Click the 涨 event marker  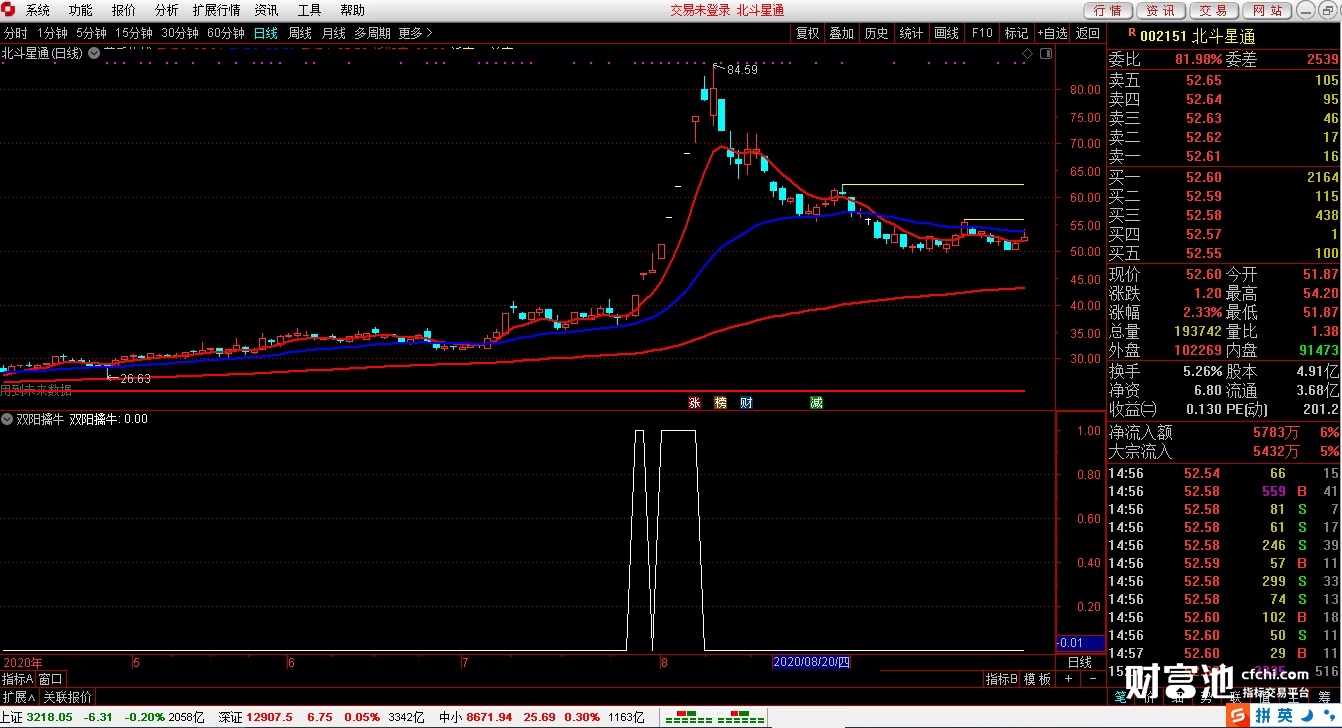point(694,402)
